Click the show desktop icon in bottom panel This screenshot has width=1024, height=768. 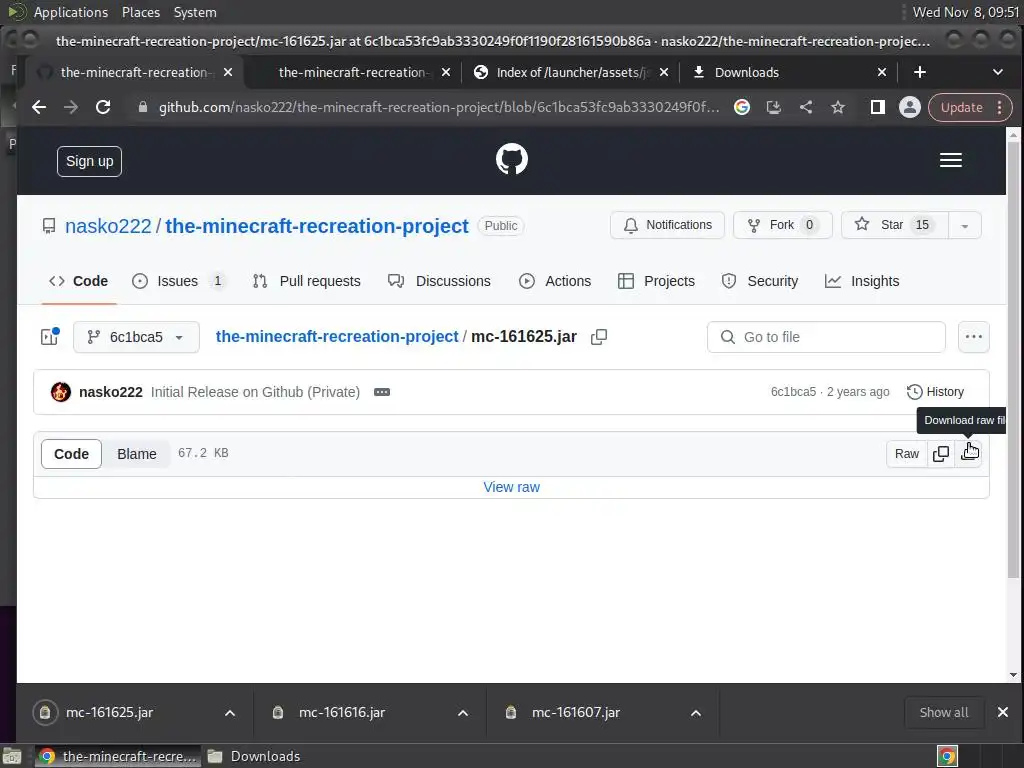tap(12, 756)
